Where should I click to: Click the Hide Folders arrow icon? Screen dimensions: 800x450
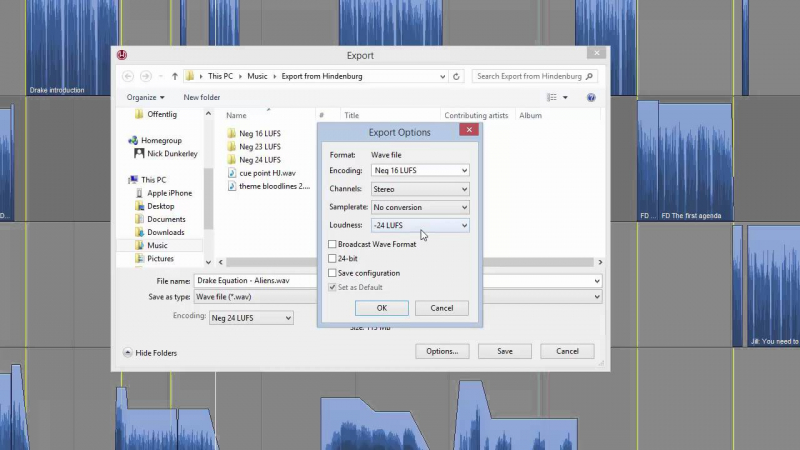click(128, 352)
